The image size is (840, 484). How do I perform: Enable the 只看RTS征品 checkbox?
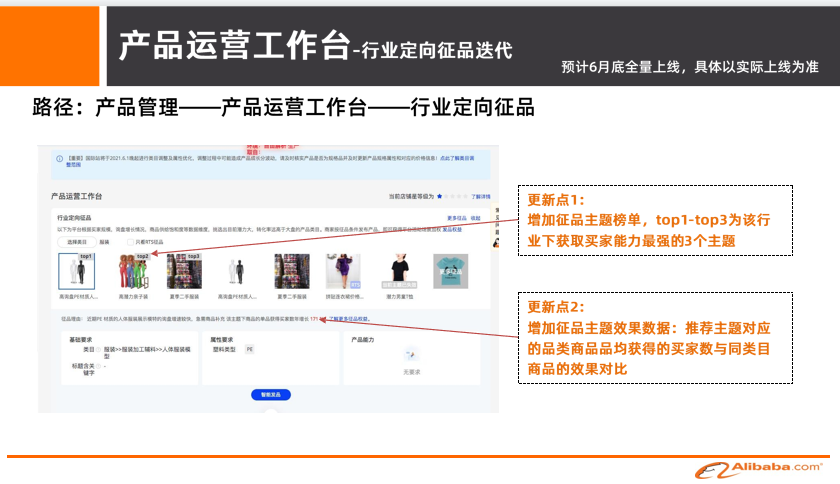[130, 242]
